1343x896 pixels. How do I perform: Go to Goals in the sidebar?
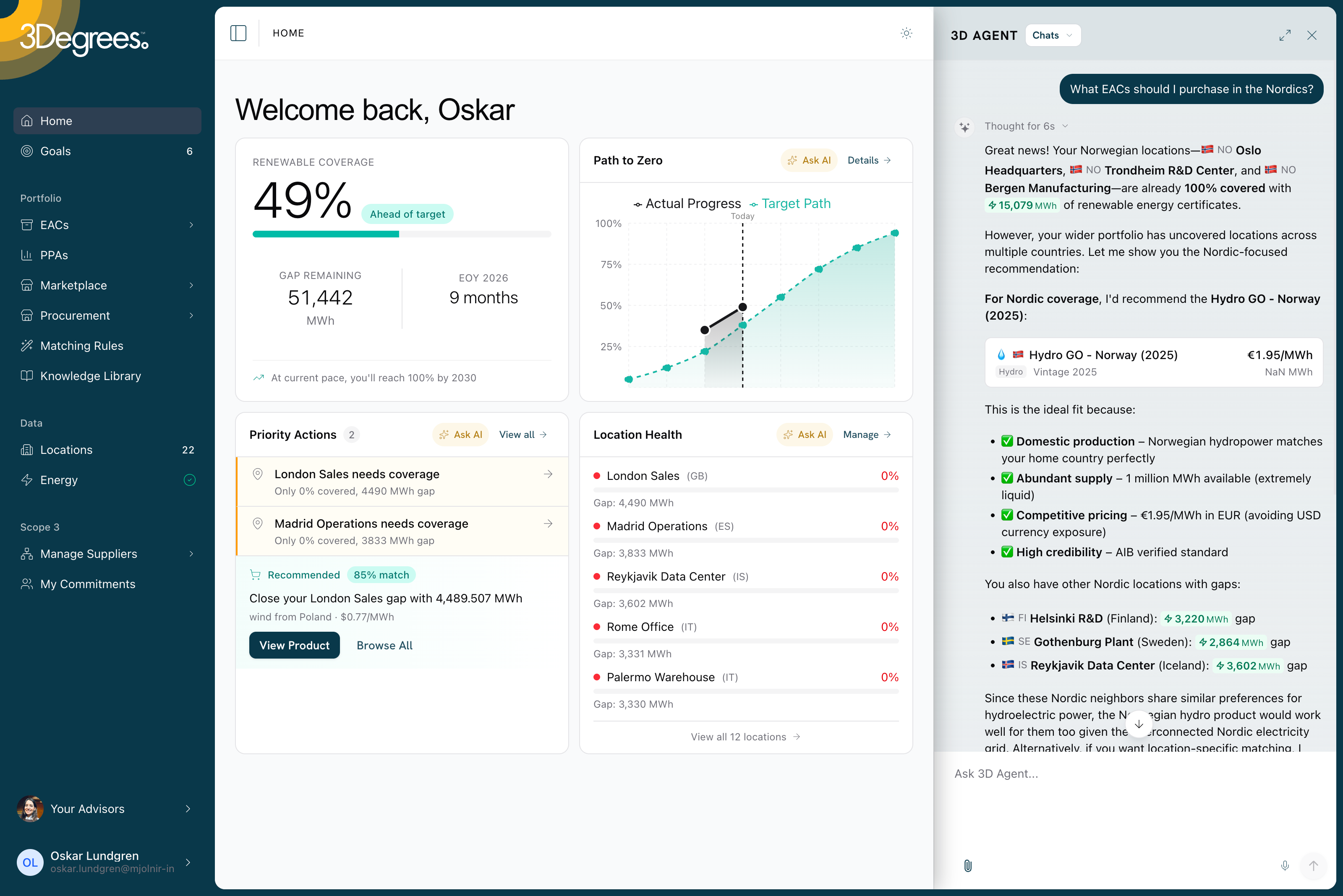pyautogui.click(x=55, y=151)
